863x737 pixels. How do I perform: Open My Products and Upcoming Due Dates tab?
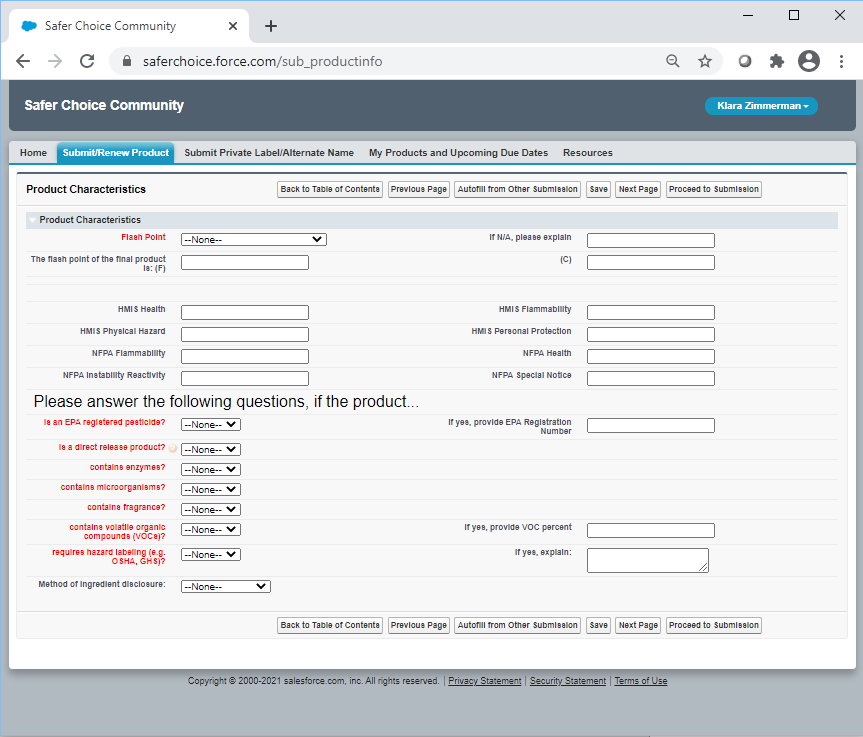458,153
